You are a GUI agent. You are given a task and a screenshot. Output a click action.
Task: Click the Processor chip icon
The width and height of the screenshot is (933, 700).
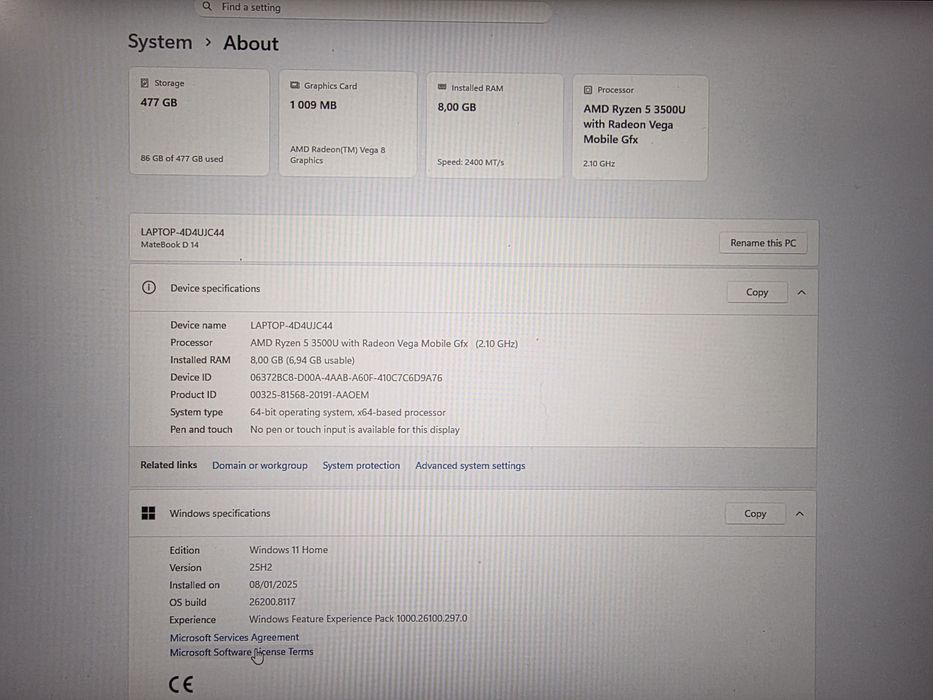(x=588, y=90)
